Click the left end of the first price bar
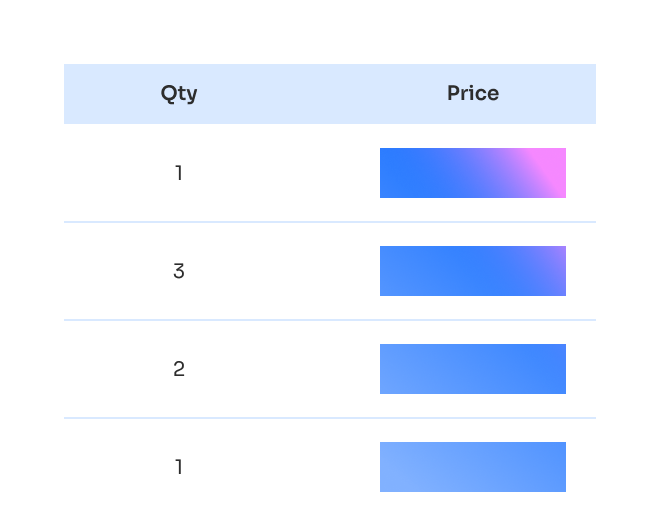Screen dimensions: 660x508 390,173
